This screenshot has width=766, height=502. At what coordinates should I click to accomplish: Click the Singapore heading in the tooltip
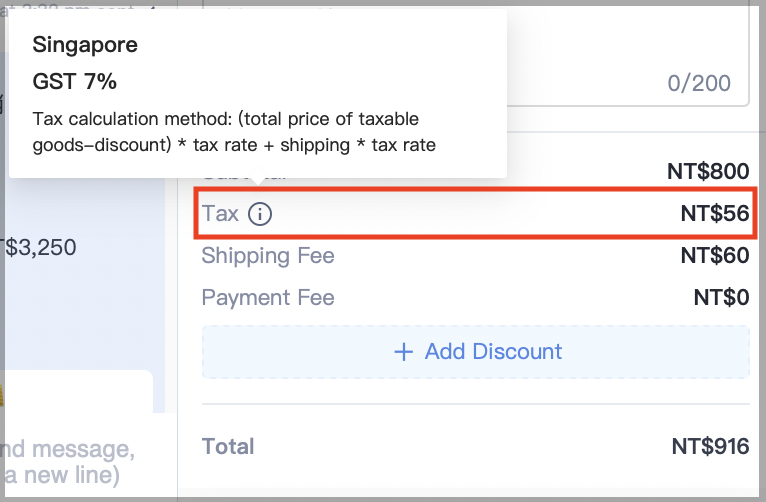click(85, 45)
